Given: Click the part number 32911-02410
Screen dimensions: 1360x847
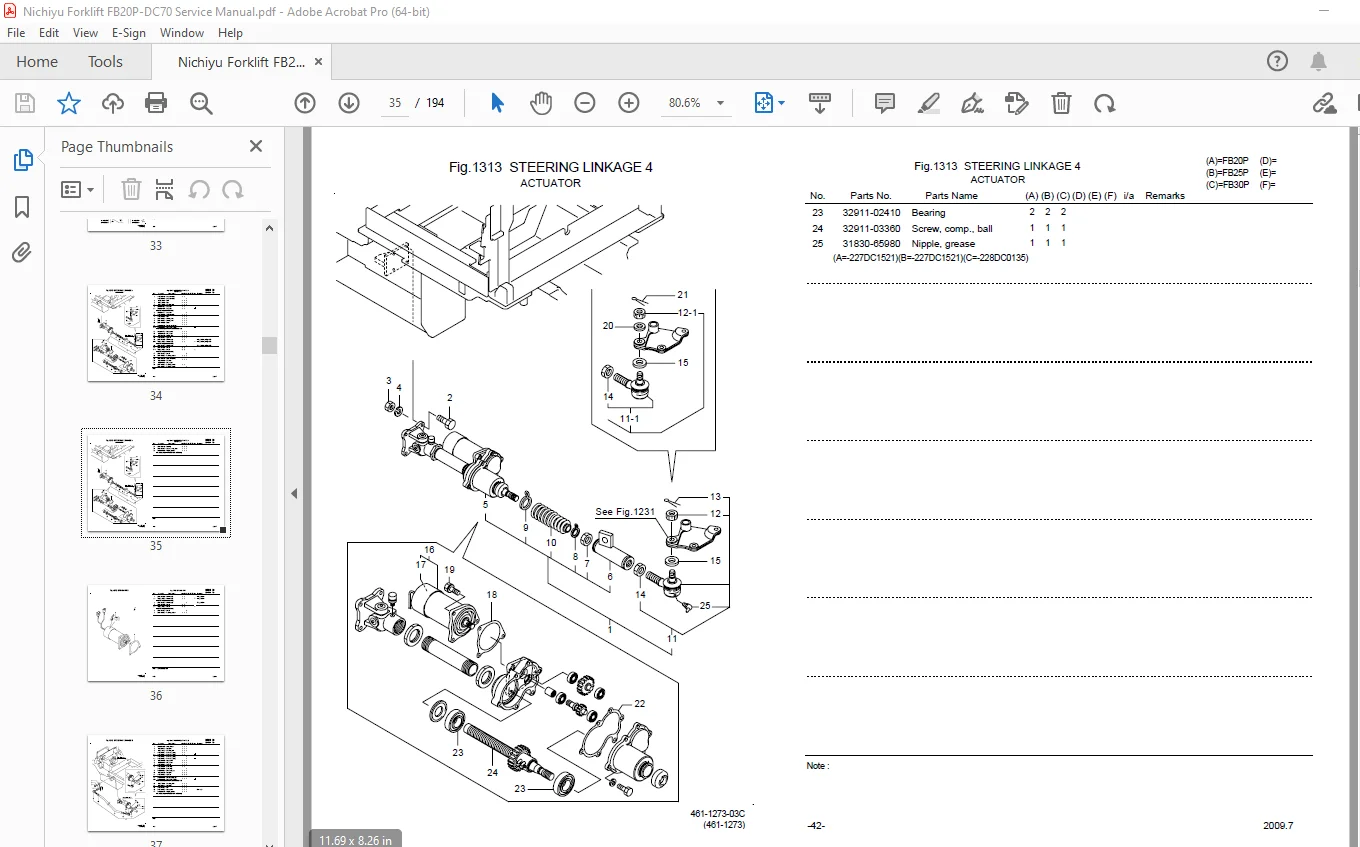Looking at the screenshot, I should [871, 213].
